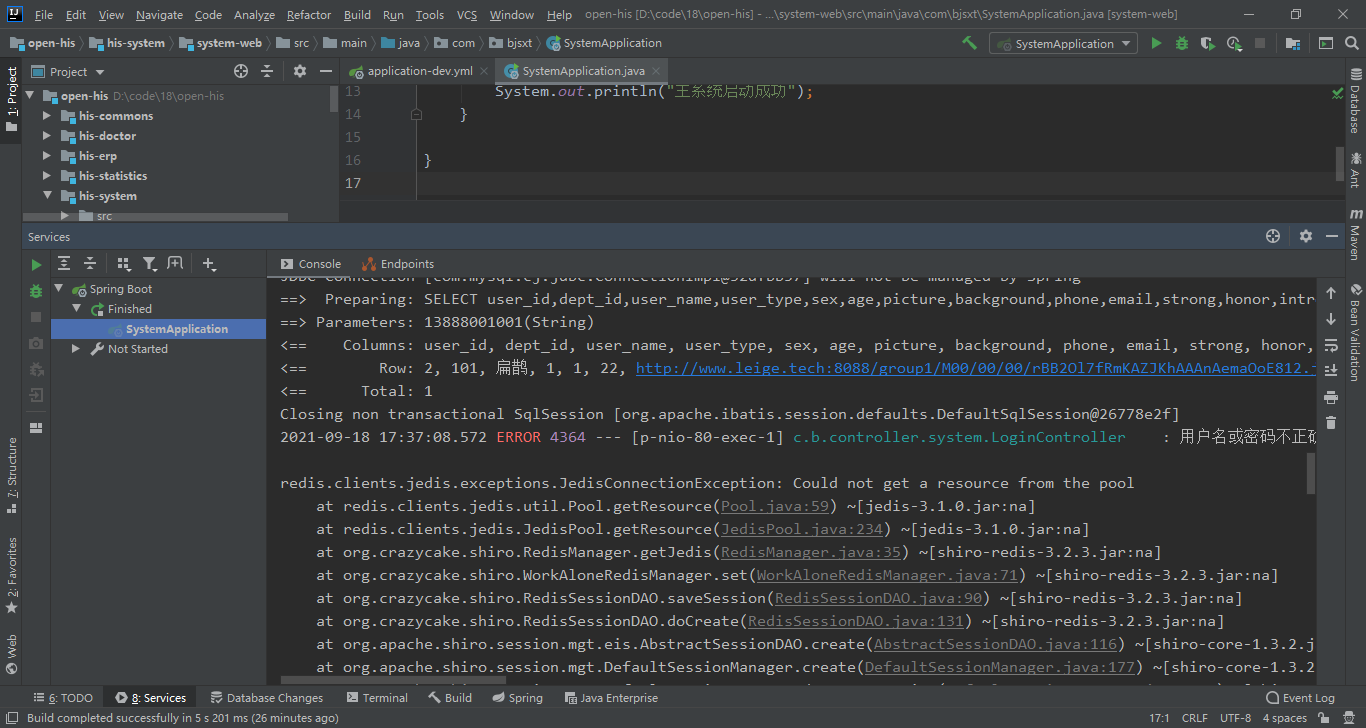The width and height of the screenshot is (1366, 728).
Task: Open Run Anything from toolbar
Action: (x=1325, y=43)
